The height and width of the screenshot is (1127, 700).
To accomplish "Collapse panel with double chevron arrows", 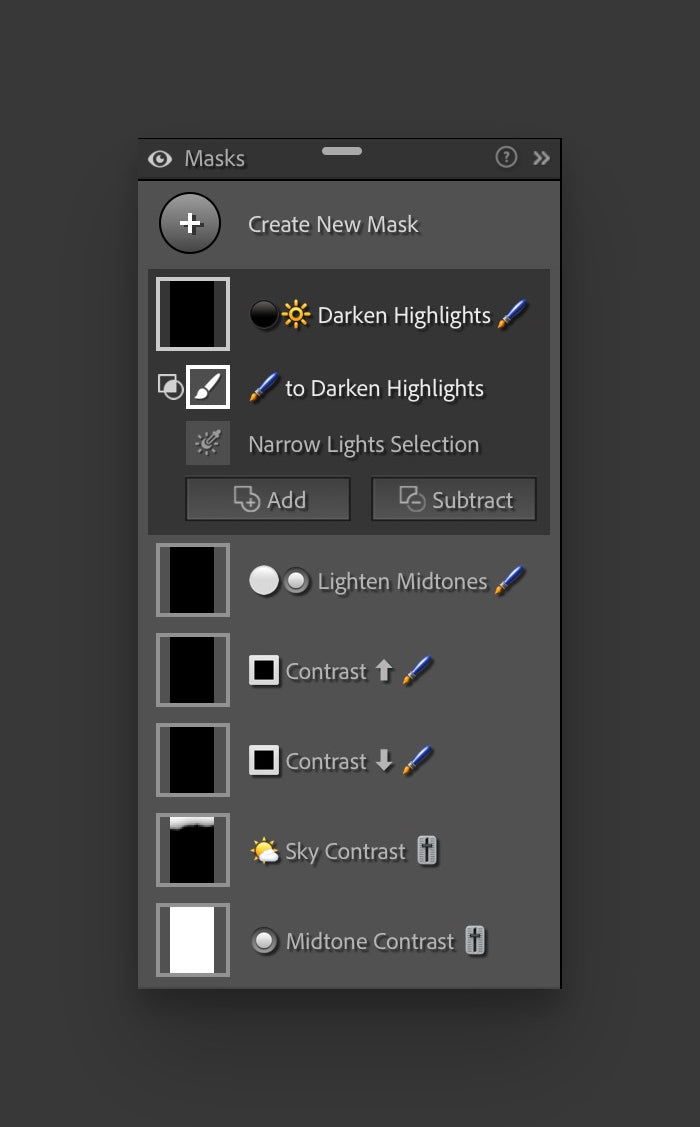I will 541,158.
